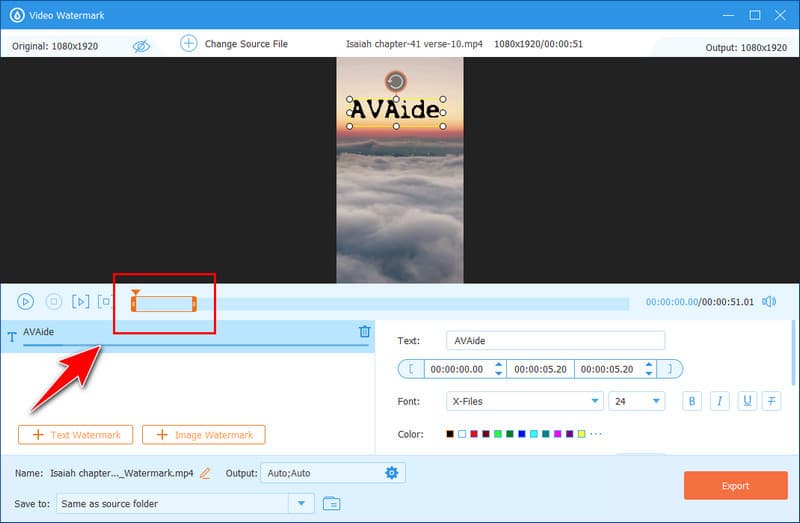Open output settings with the gear icon

coord(391,473)
